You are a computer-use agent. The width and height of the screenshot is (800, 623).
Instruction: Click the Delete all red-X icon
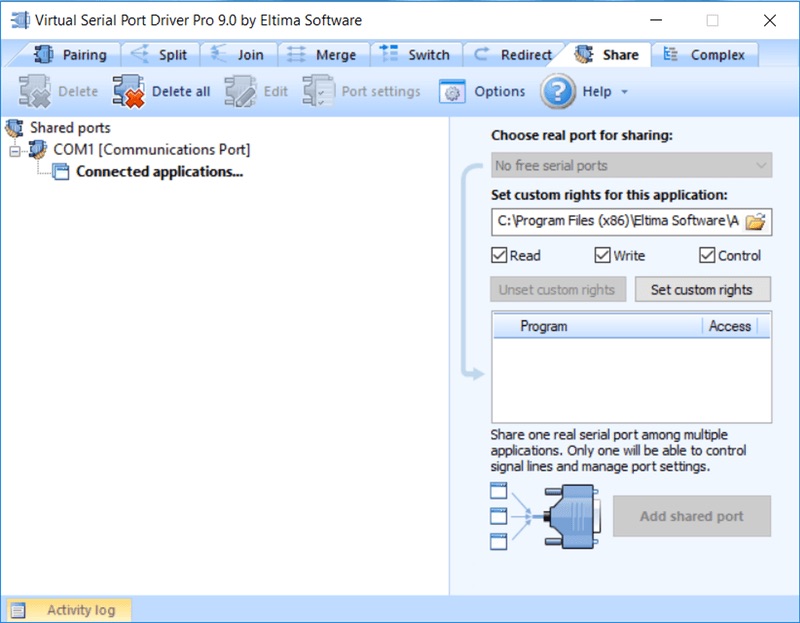pyautogui.click(x=129, y=91)
